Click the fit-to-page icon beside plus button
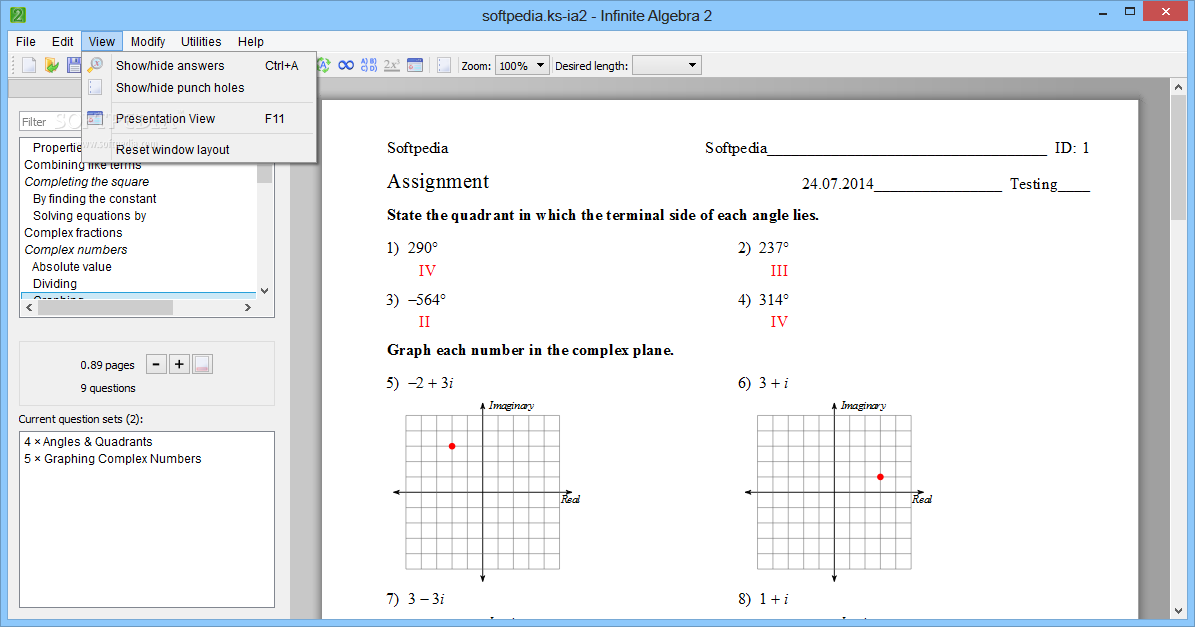1195x627 pixels. point(202,364)
